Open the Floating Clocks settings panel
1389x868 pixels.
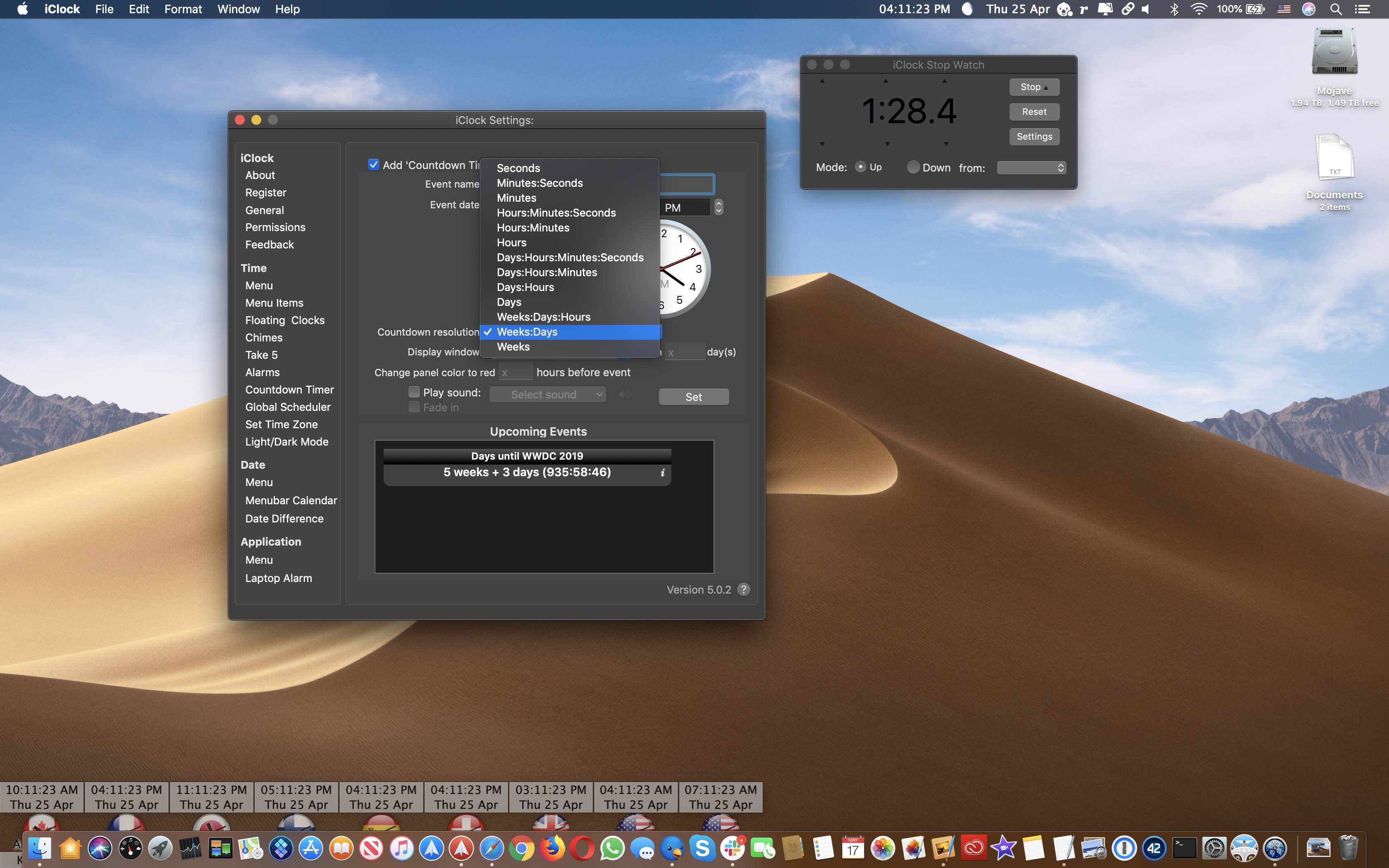[285, 320]
